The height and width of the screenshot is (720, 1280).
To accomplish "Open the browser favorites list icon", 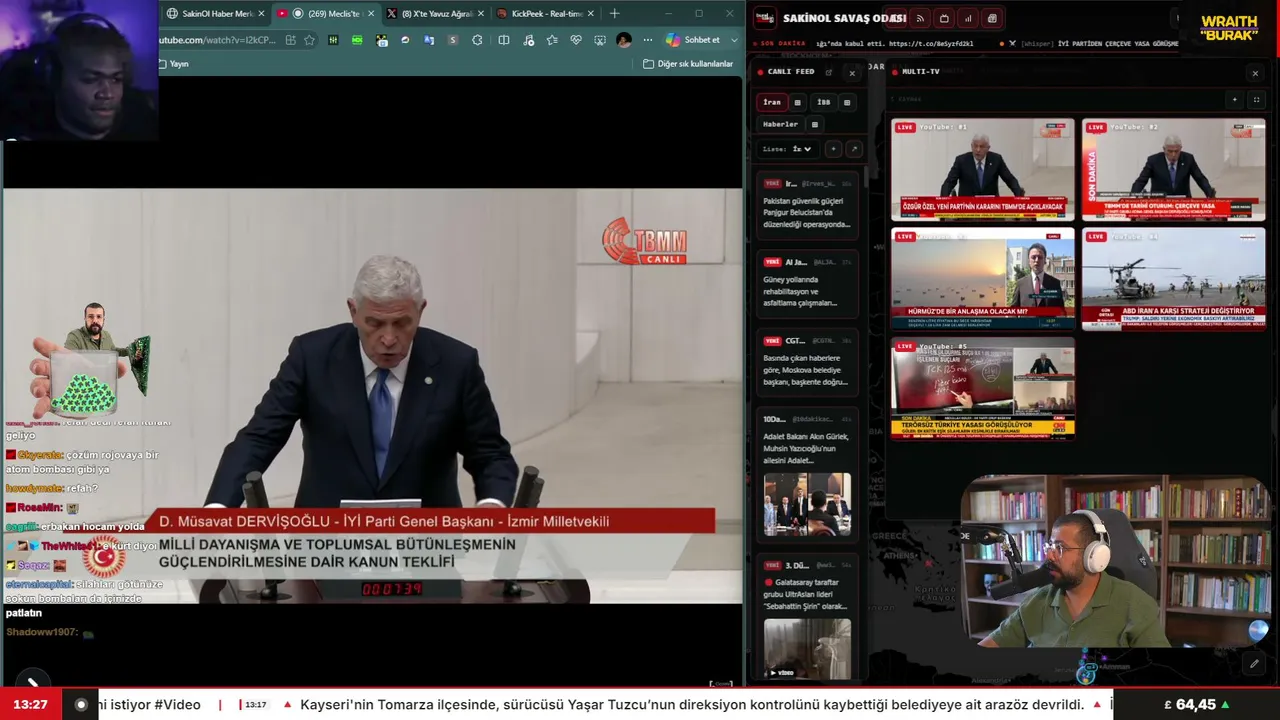I will coord(552,40).
